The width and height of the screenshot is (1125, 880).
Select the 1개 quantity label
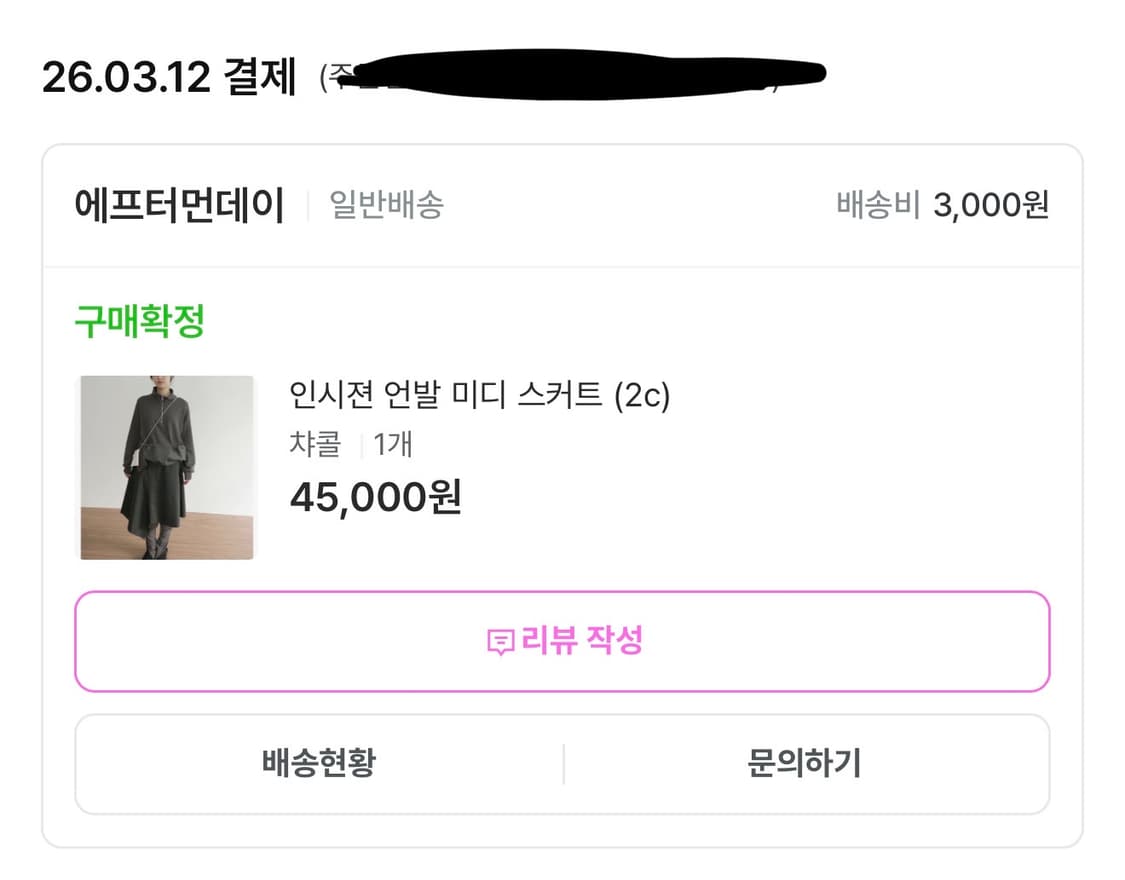point(392,445)
